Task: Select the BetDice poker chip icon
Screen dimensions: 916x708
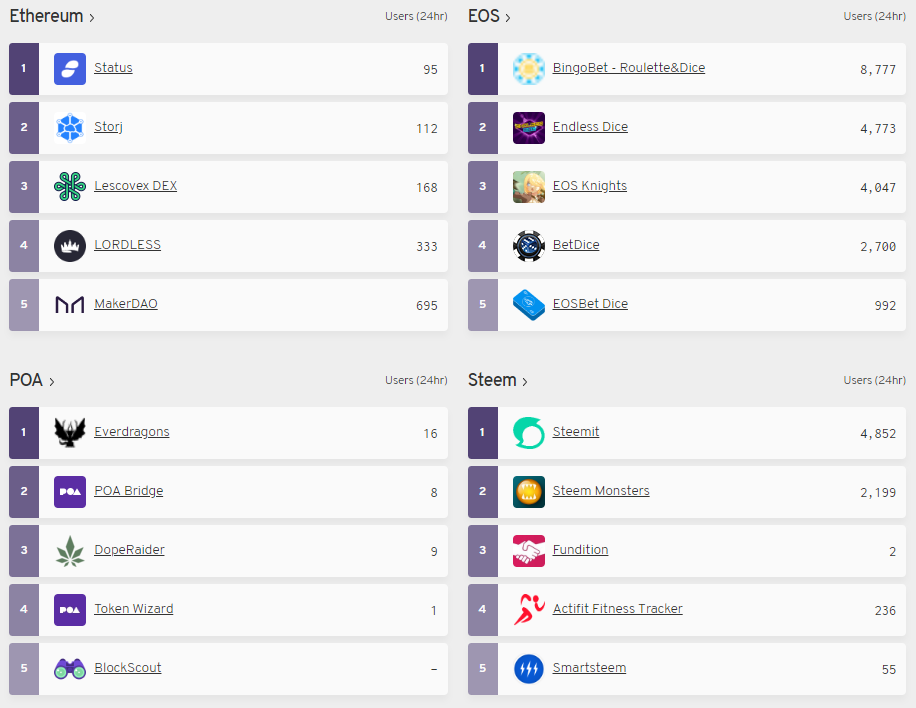Action: click(528, 246)
